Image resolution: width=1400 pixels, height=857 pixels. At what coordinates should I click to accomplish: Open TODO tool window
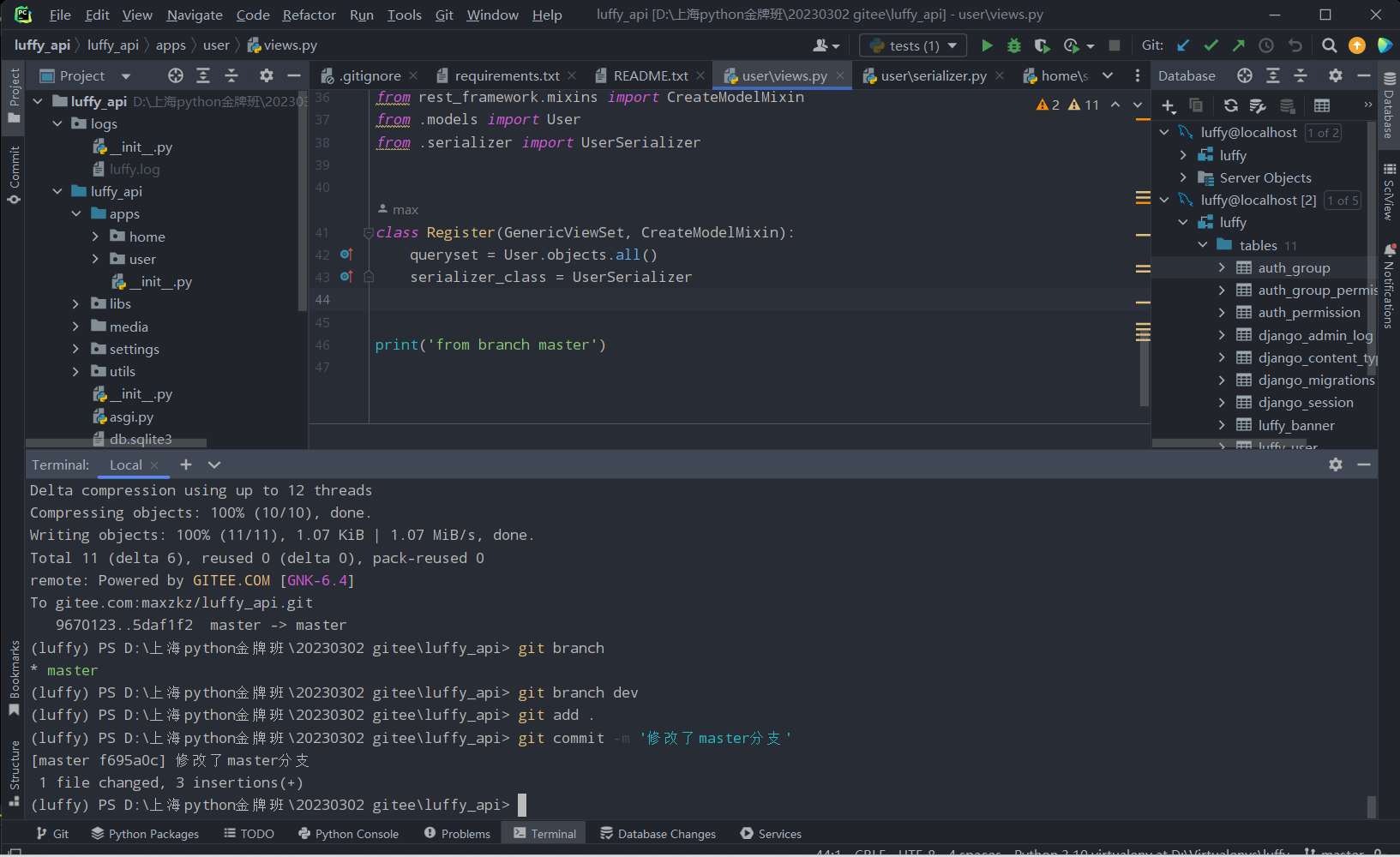[249, 834]
